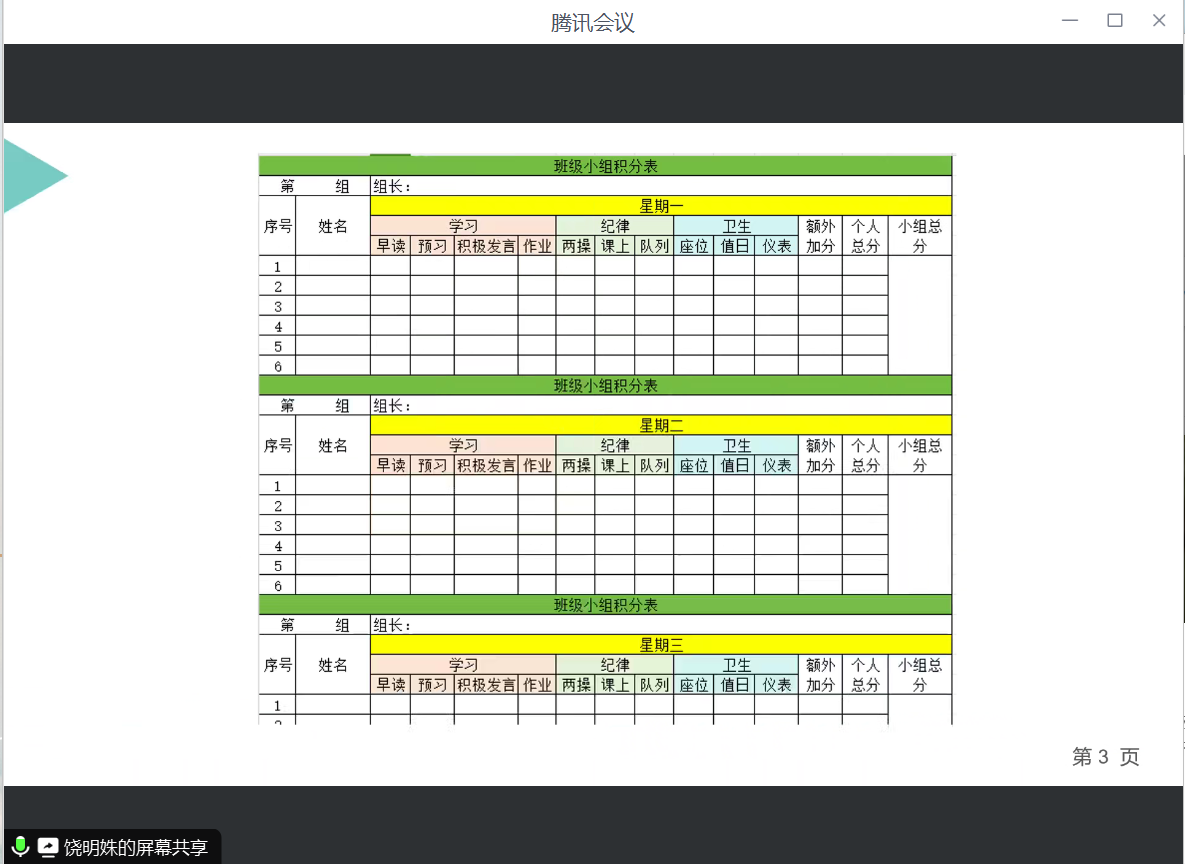Image resolution: width=1185 pixels, height=864 pixels.
Task: Select the yellow 星期二 header bar
Action: pos(660,424)
